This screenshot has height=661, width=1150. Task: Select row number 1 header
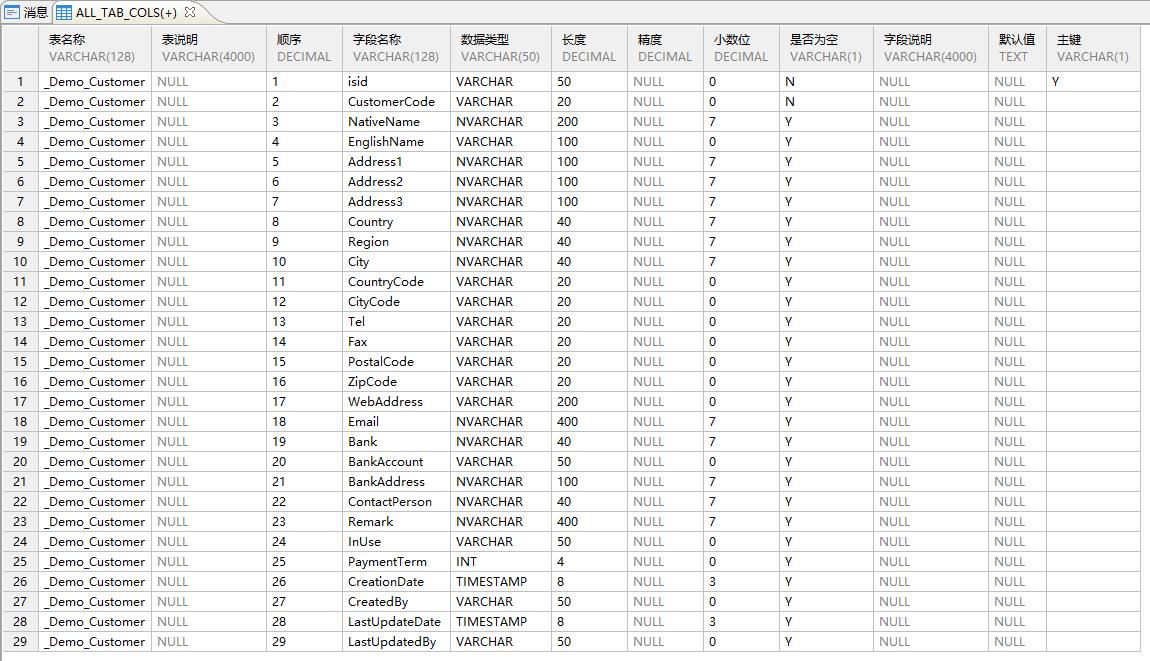click(x=20, y=82)
